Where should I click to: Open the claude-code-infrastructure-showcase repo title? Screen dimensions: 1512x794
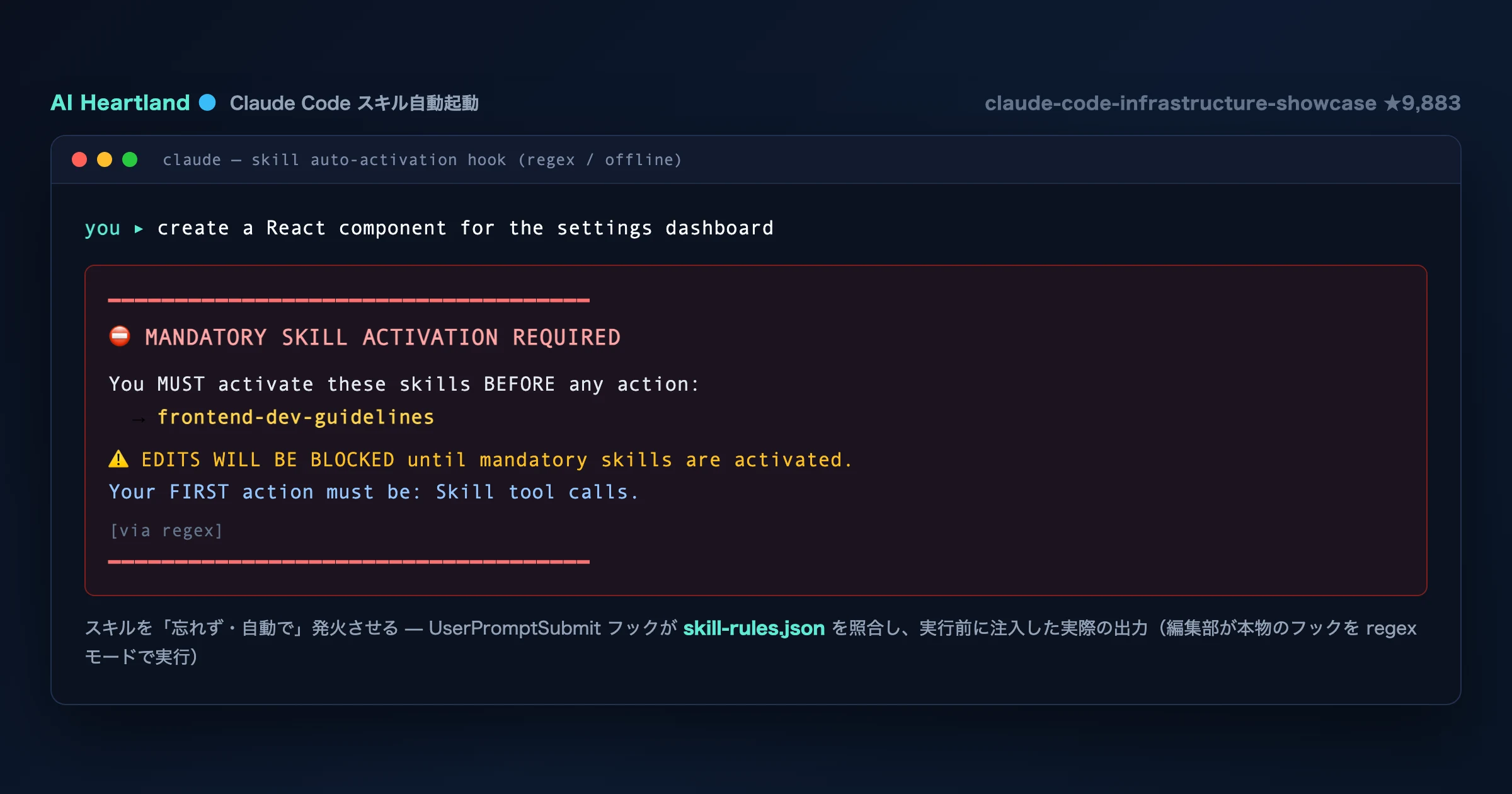click(x=1181, y=103)
